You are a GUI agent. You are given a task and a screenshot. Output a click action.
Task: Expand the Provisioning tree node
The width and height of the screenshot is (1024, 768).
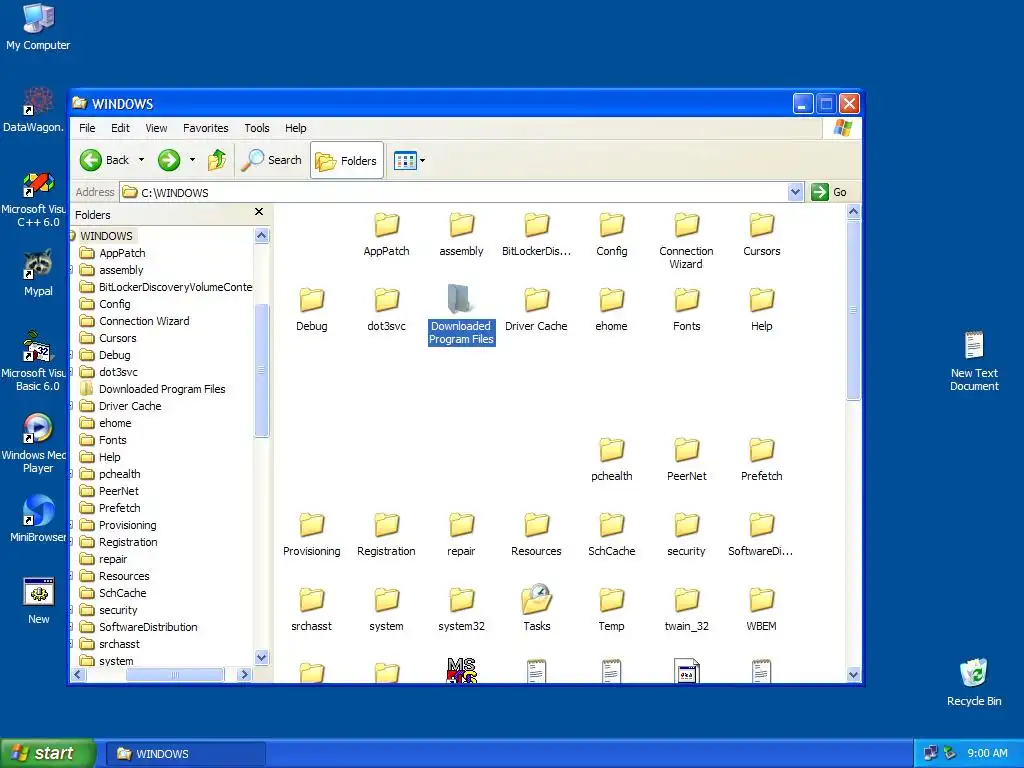pyautogui.click(x=71, y=524)
